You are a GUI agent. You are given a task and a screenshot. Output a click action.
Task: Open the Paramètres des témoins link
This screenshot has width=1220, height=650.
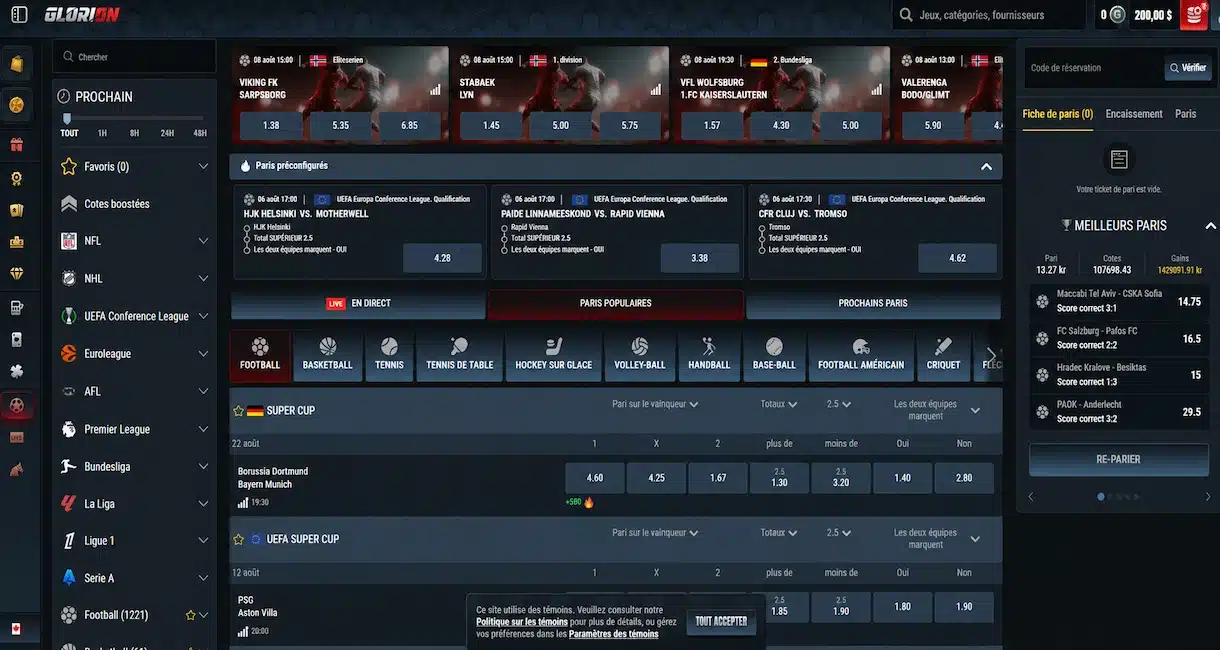click(613, 634)
